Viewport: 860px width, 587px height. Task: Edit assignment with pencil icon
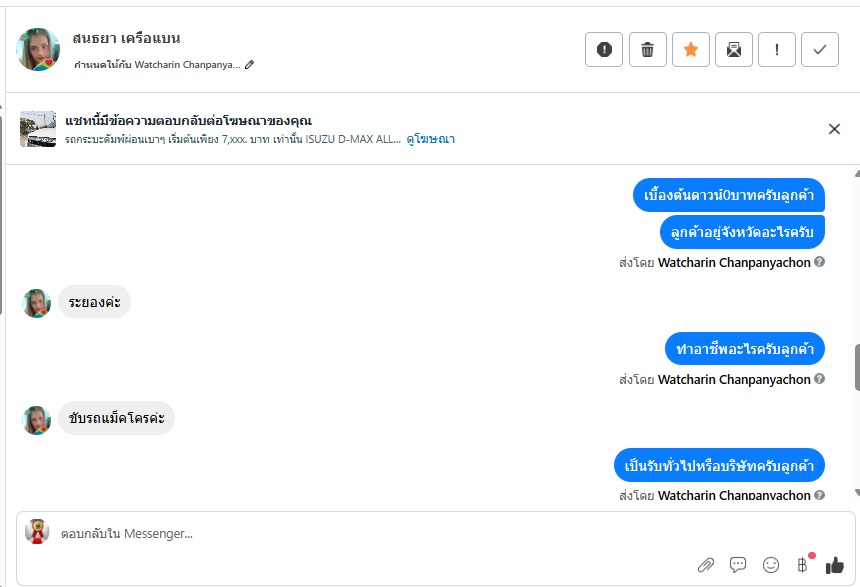[x=250, y=65]
